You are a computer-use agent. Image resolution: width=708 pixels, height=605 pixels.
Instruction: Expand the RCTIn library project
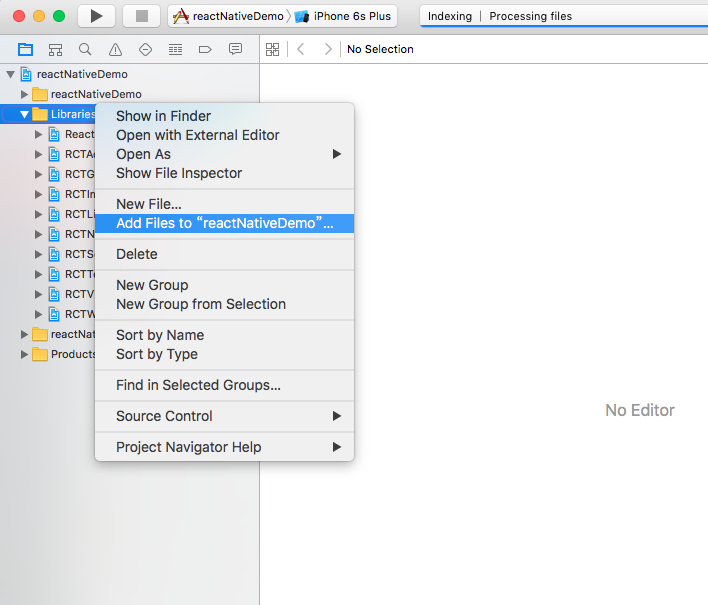(38, 194)
